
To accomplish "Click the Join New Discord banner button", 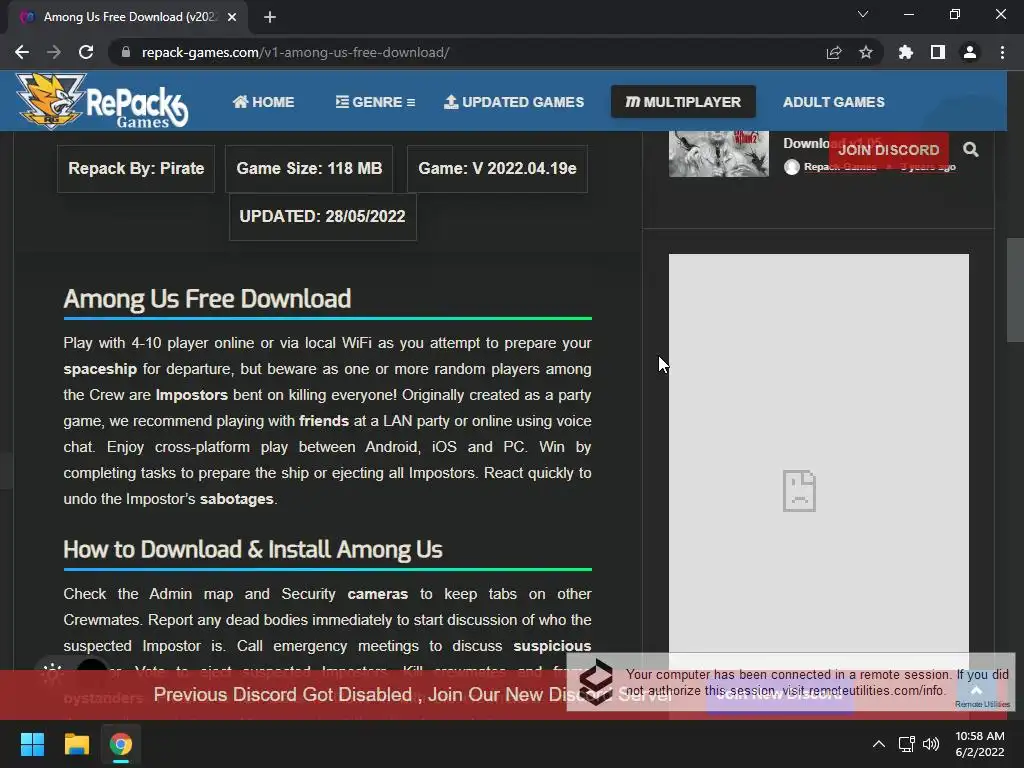I will tap(780, 695).
